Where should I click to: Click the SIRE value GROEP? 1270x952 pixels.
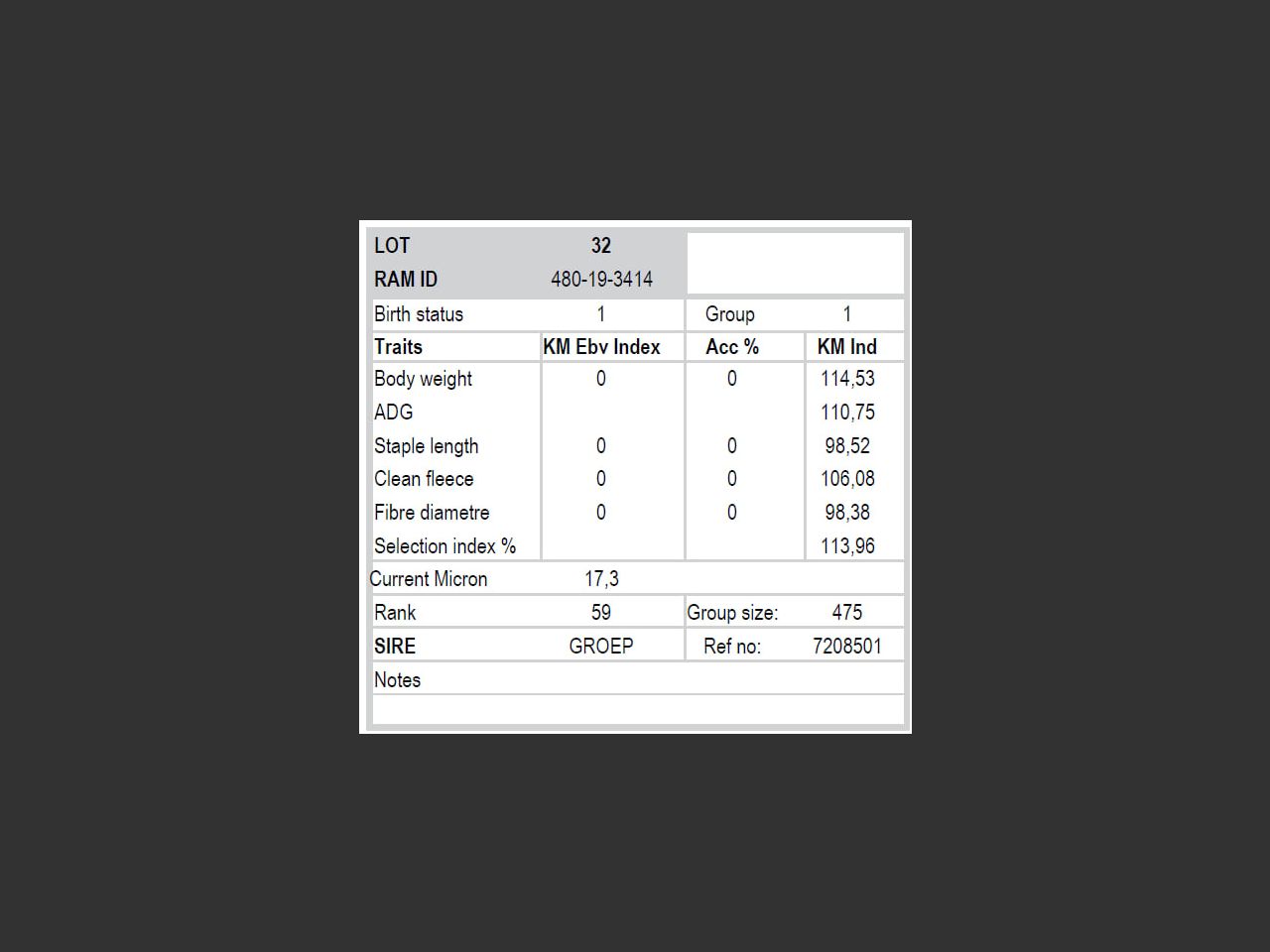(601, 647)
